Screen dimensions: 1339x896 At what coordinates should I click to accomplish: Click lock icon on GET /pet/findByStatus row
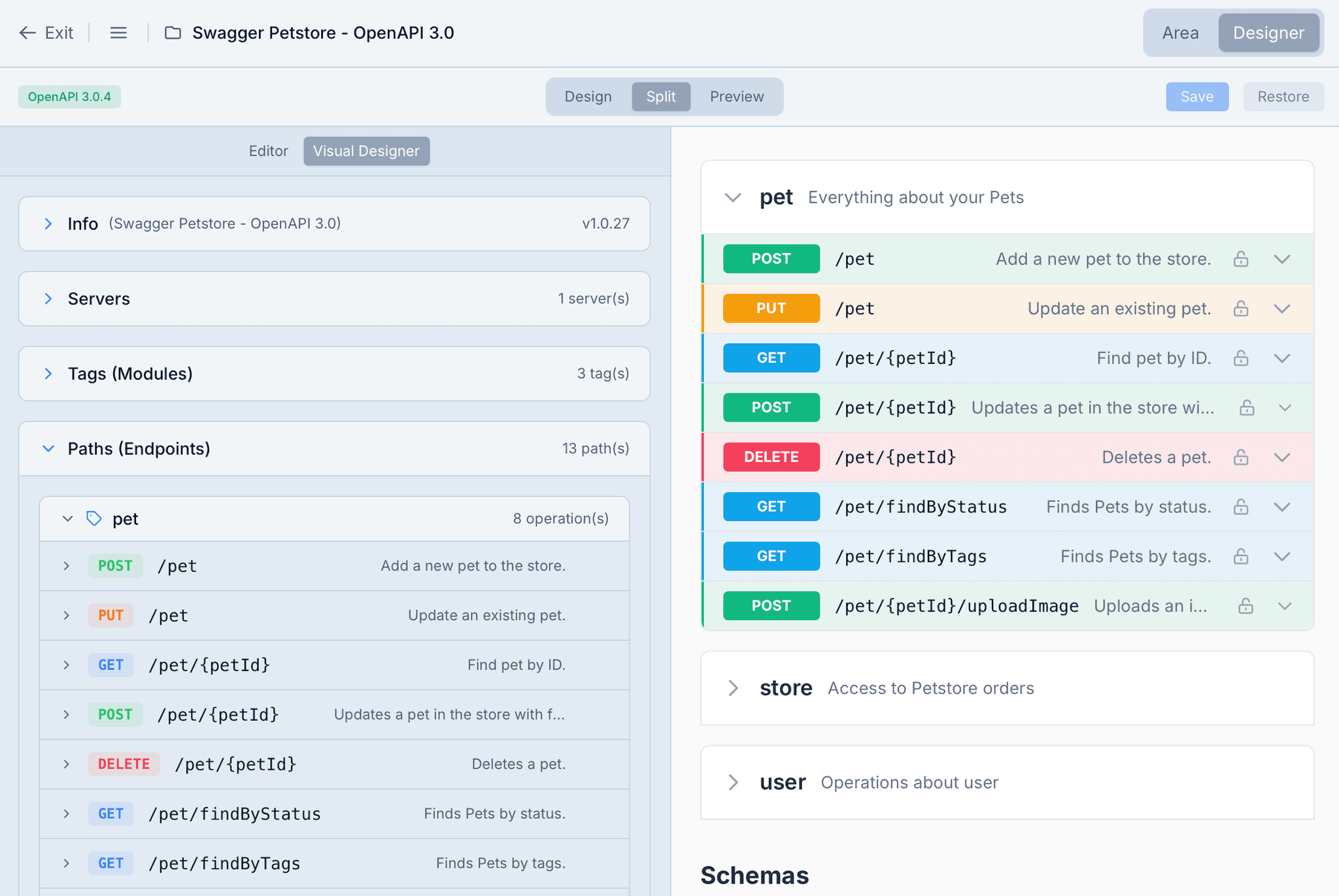pyautogui.click(x=1240, y=507)
